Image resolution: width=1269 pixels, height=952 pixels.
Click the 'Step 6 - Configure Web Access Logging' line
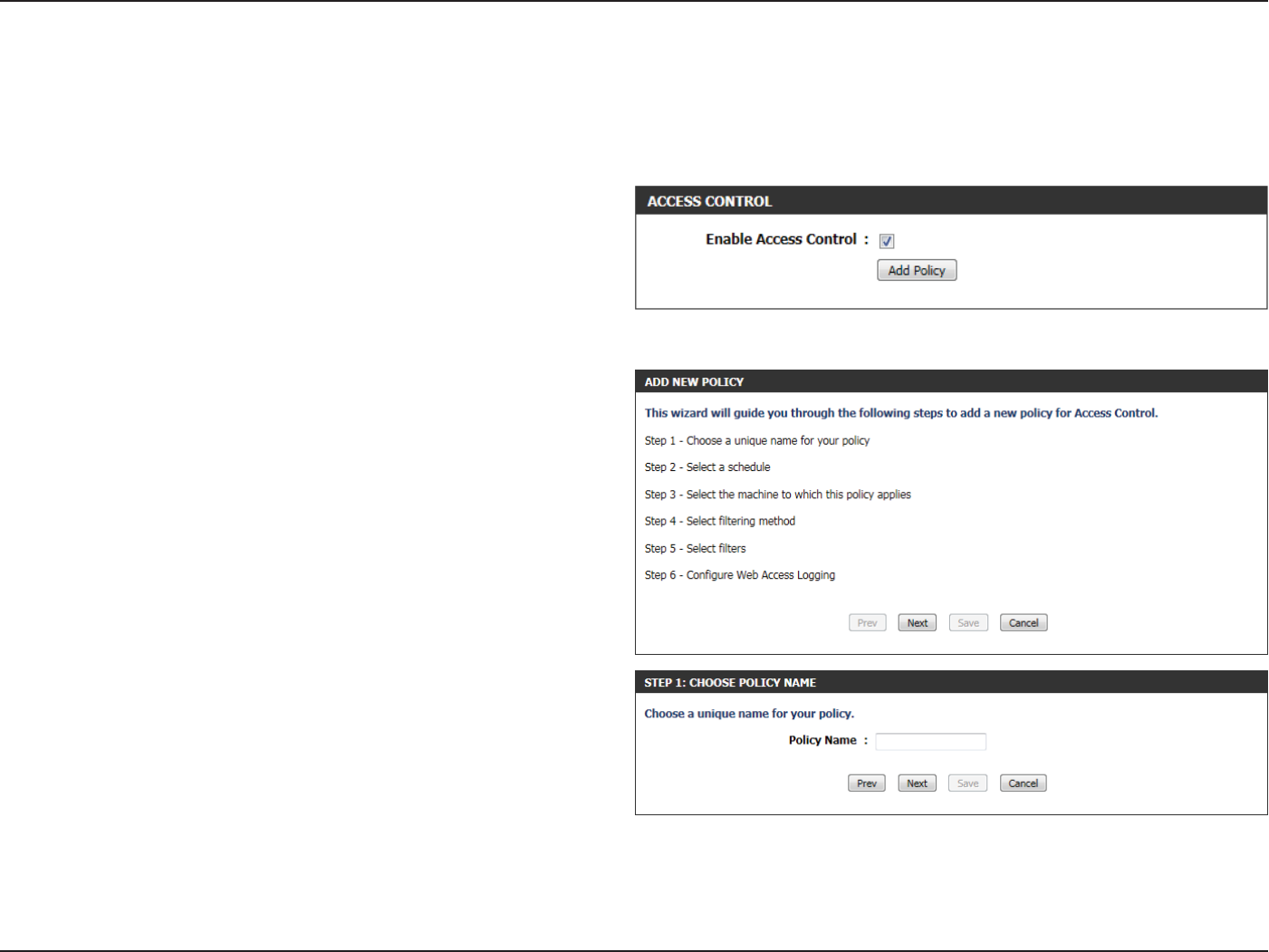(x=740, y=575)
